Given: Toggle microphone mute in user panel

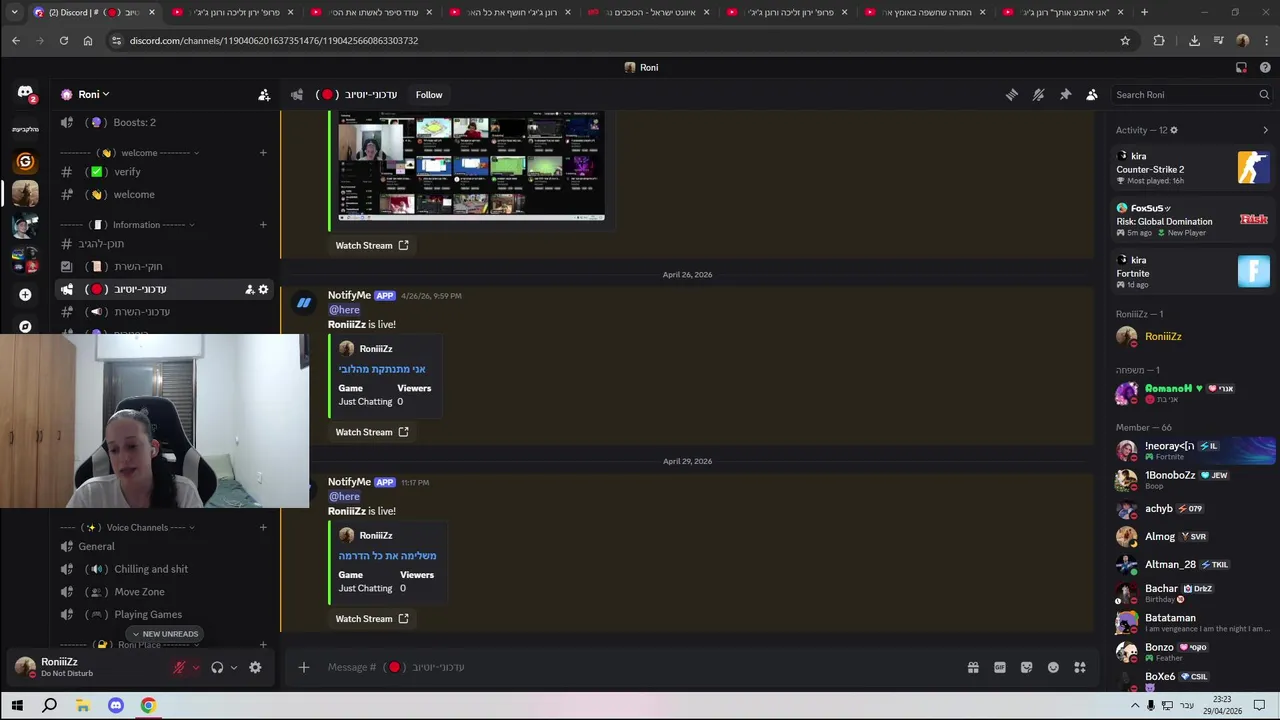Looking at the screenshot, I should [x=180, y=667].
